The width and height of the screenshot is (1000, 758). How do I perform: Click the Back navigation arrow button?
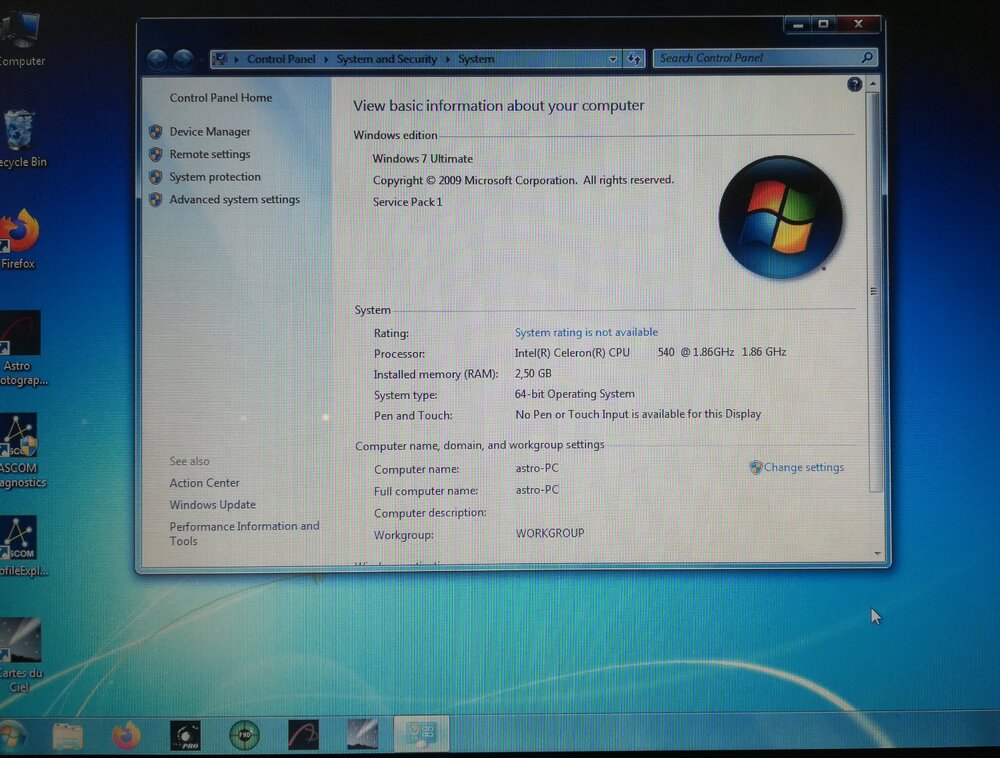coord(157,59)
